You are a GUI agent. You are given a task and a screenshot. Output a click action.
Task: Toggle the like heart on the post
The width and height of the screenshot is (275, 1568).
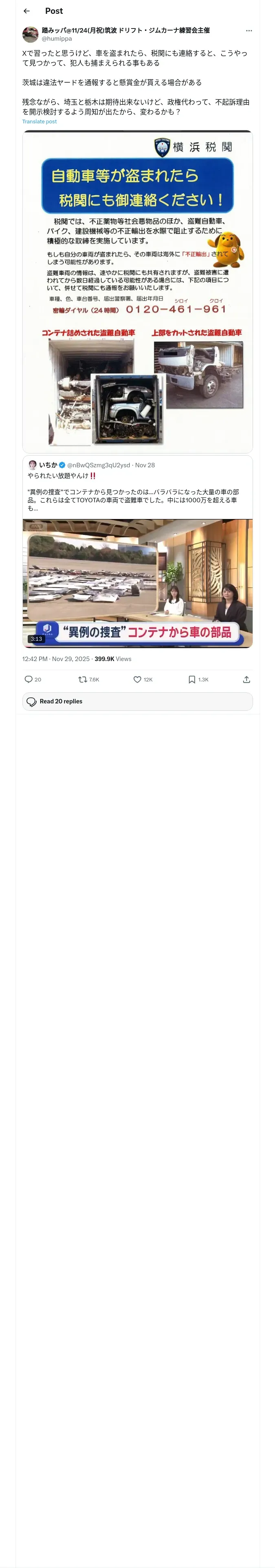click(137, 679)
